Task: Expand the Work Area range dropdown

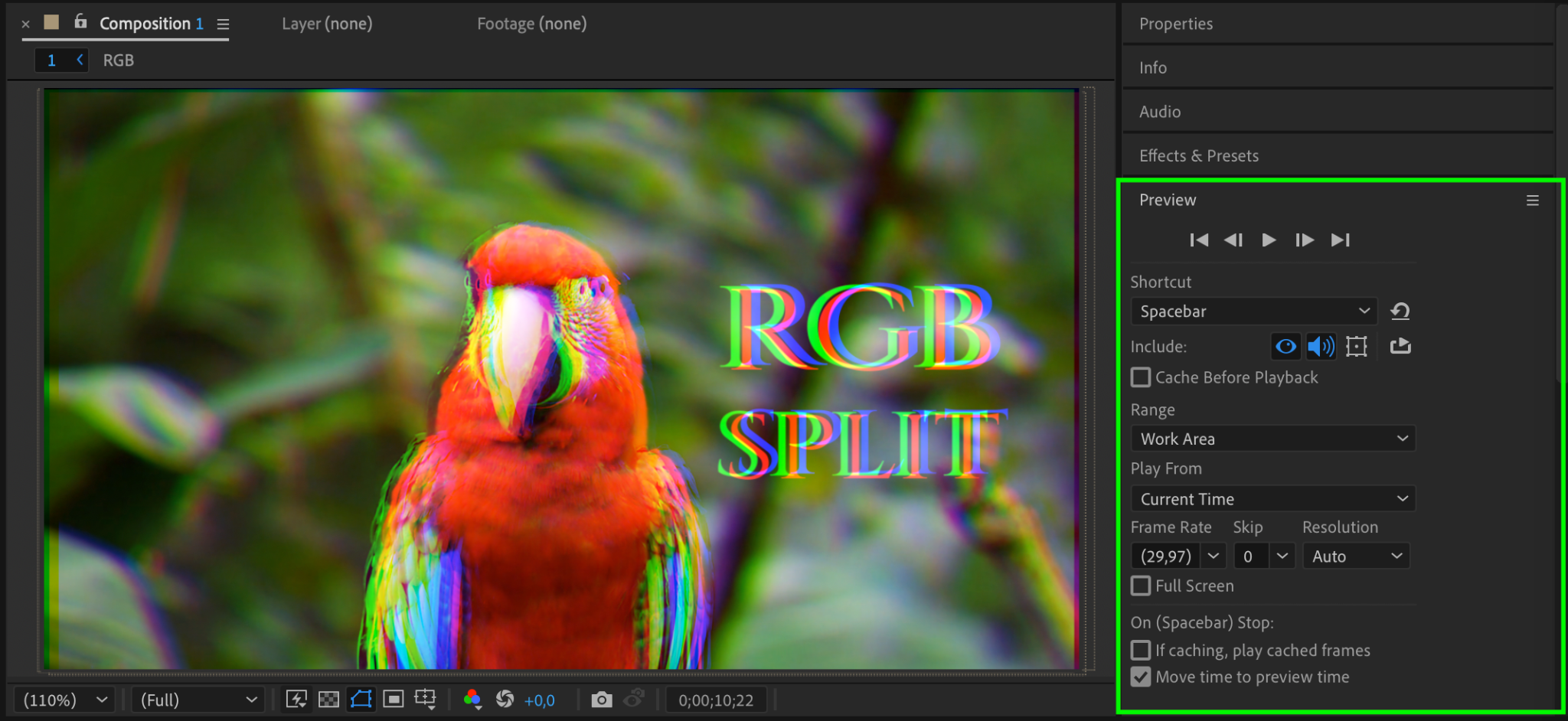Action: coord(1272,439)
